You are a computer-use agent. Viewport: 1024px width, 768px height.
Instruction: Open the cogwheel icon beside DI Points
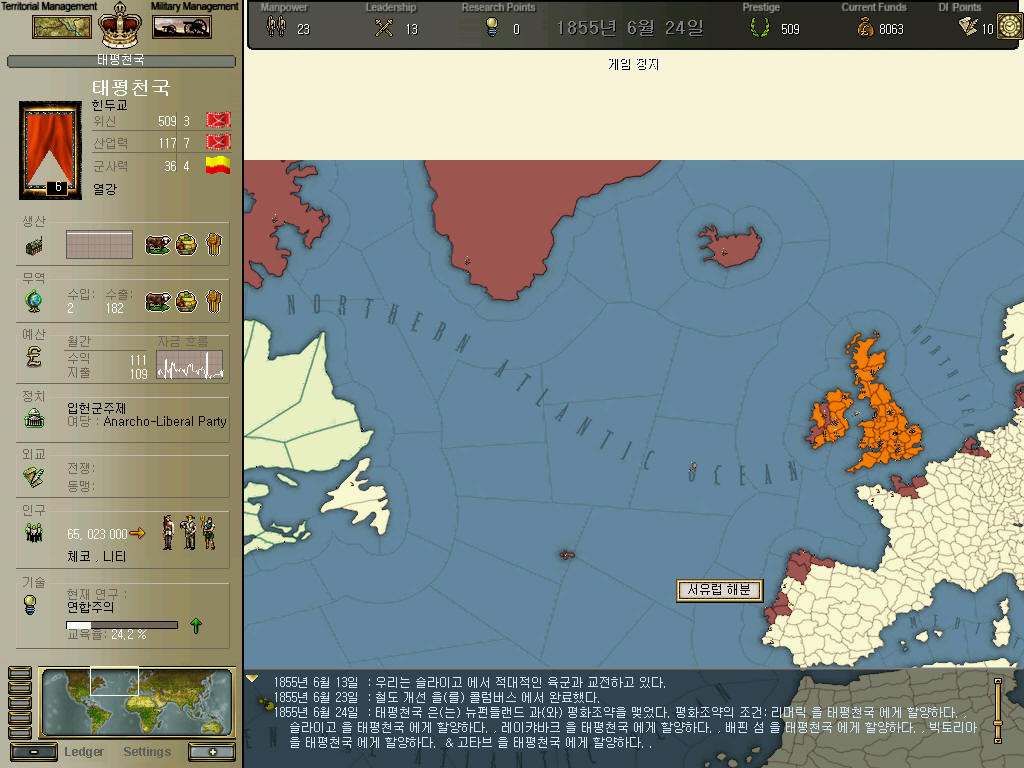(1010, 26)
